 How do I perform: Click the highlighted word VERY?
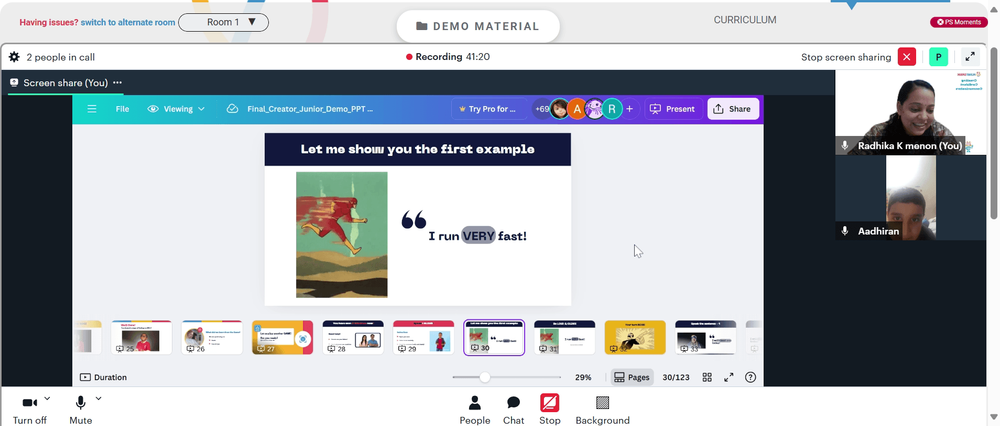point(478,236)
